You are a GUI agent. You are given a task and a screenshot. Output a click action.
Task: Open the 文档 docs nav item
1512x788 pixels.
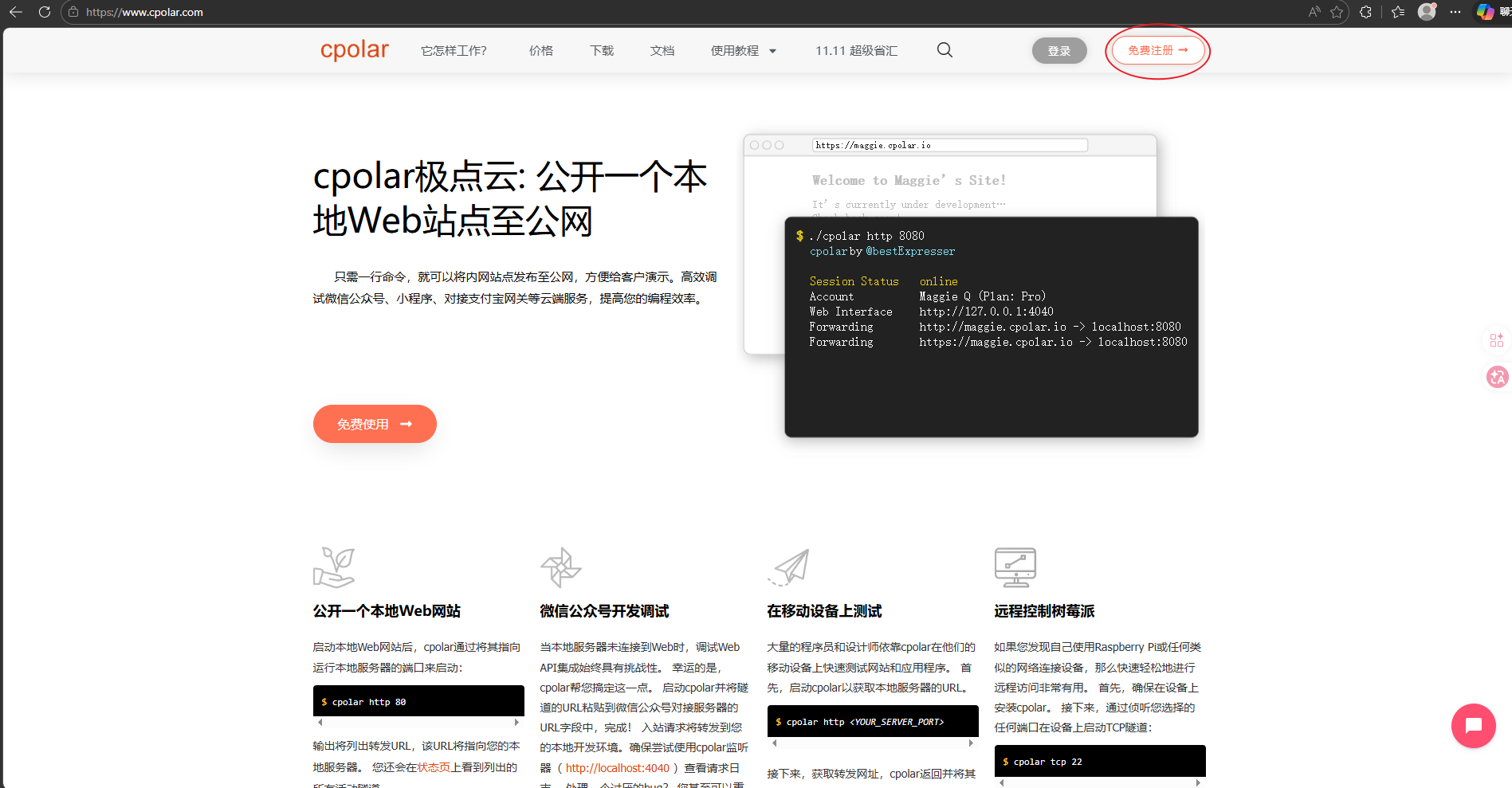(662, 50)
